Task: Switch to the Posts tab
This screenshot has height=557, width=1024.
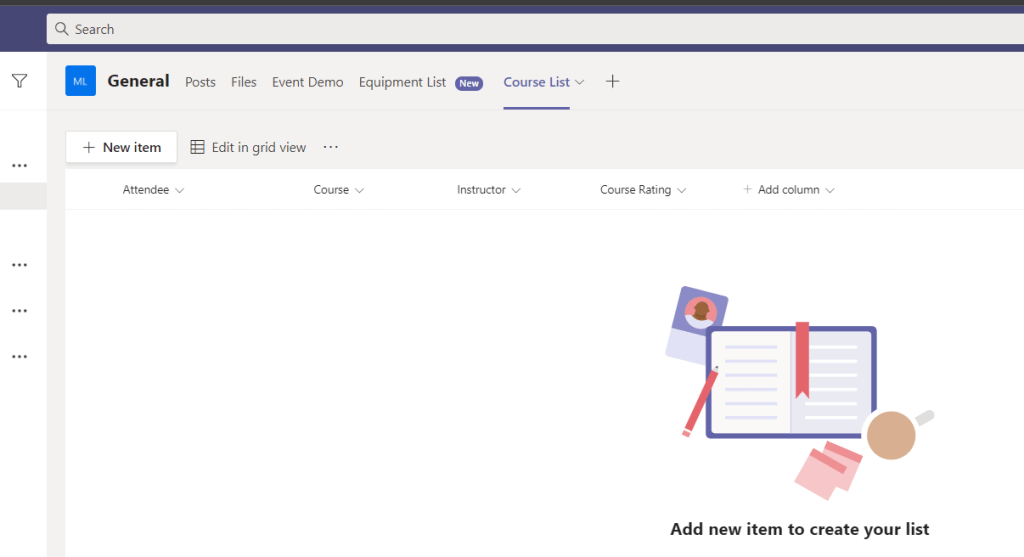Action: (200, 82)
